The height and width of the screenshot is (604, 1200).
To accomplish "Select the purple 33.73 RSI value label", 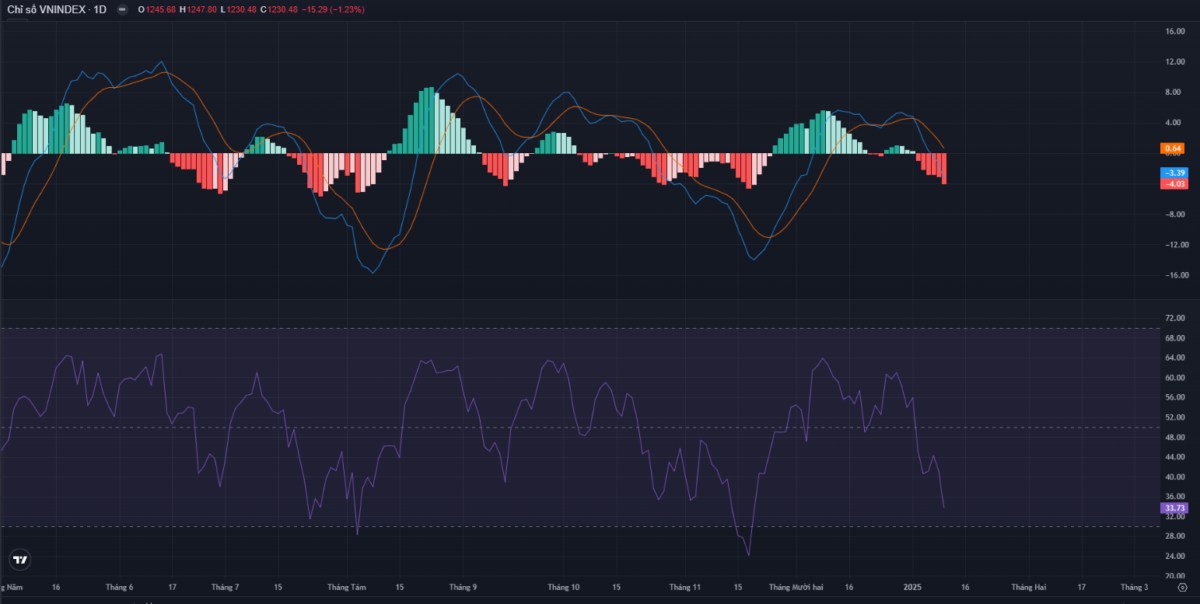I will [x=1173, y=508].
